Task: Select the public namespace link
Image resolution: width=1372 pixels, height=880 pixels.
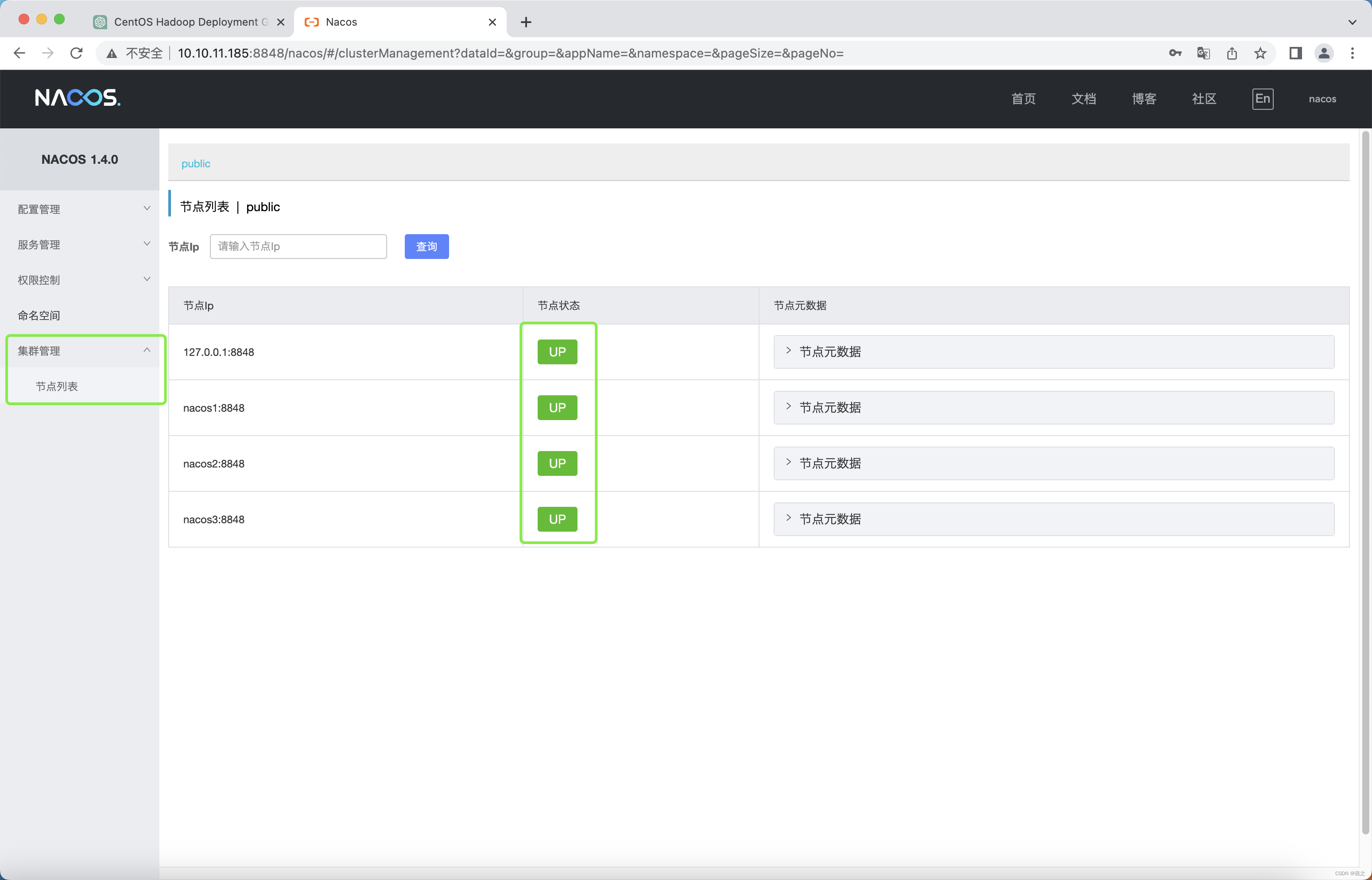Action: click(195, 163)
